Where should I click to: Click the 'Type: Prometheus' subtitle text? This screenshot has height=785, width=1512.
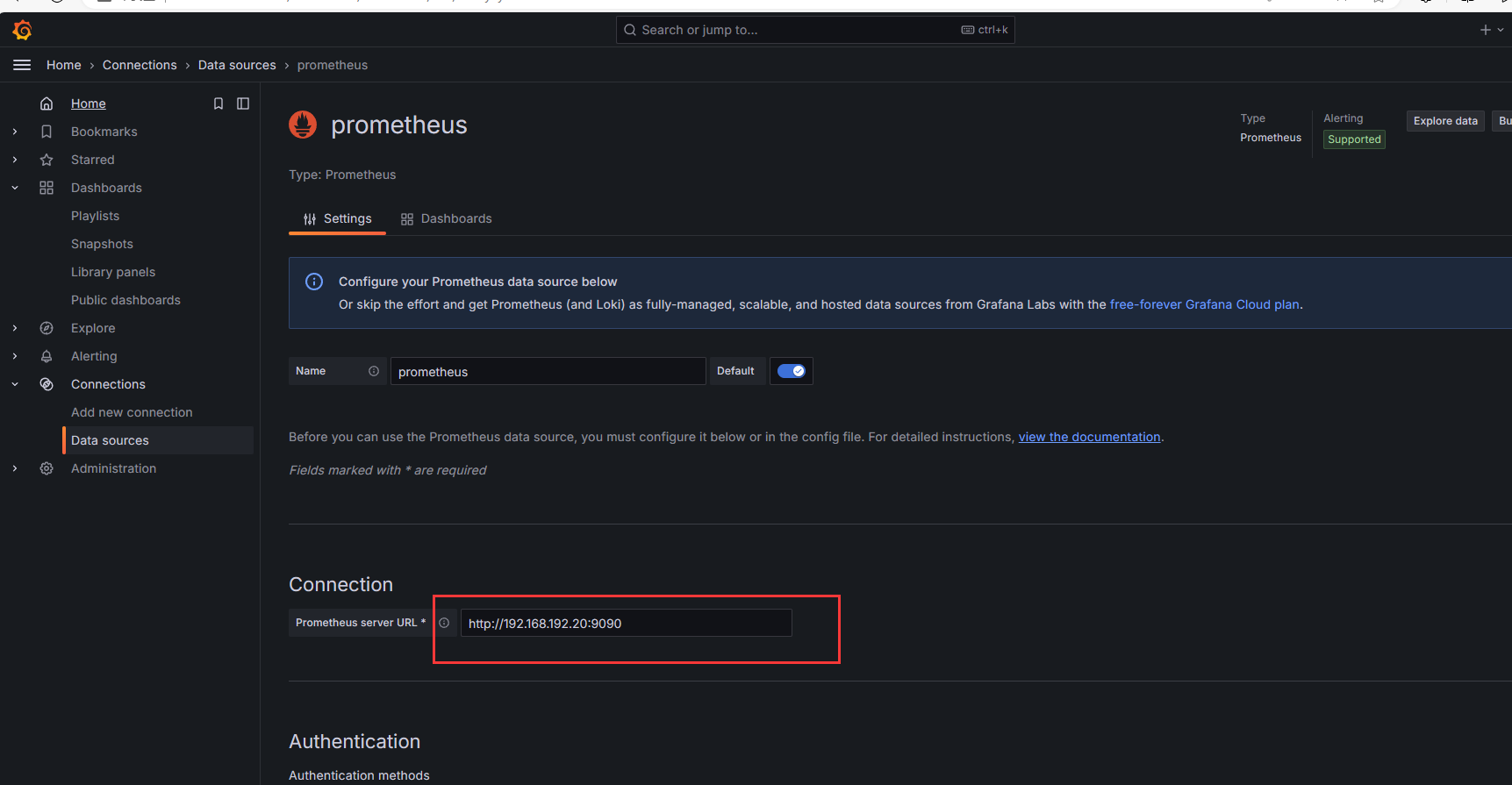342,175
